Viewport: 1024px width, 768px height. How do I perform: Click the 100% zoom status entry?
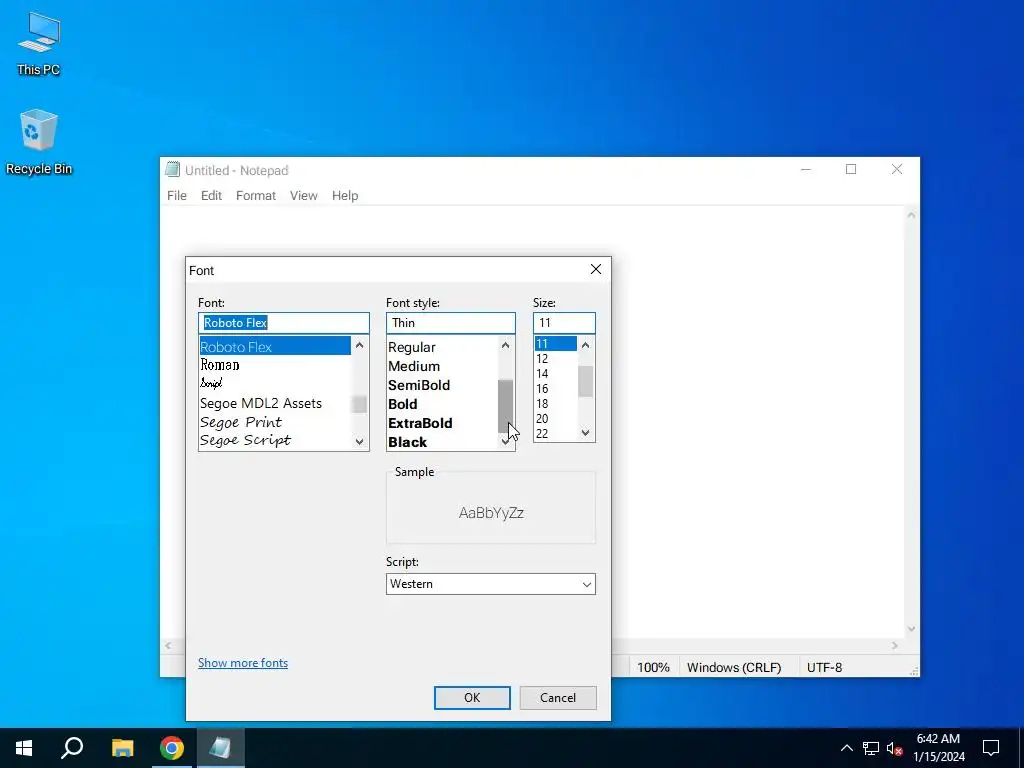653,667
